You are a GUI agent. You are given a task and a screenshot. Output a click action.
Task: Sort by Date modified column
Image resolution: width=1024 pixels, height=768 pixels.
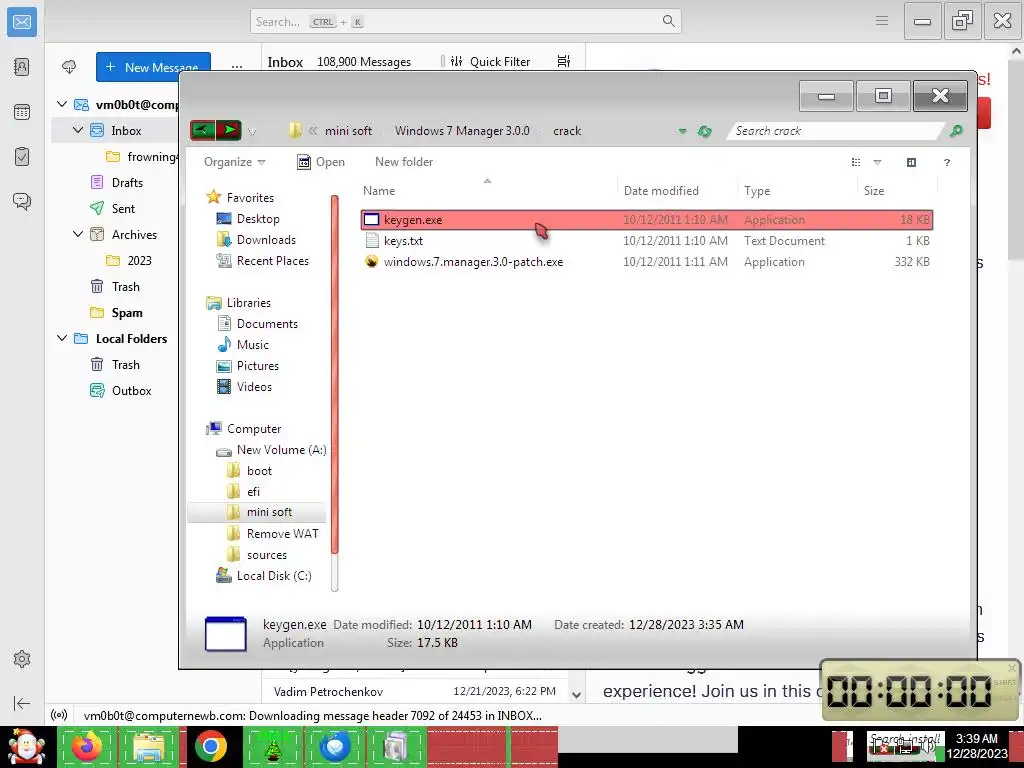click(x=677, y=191)
